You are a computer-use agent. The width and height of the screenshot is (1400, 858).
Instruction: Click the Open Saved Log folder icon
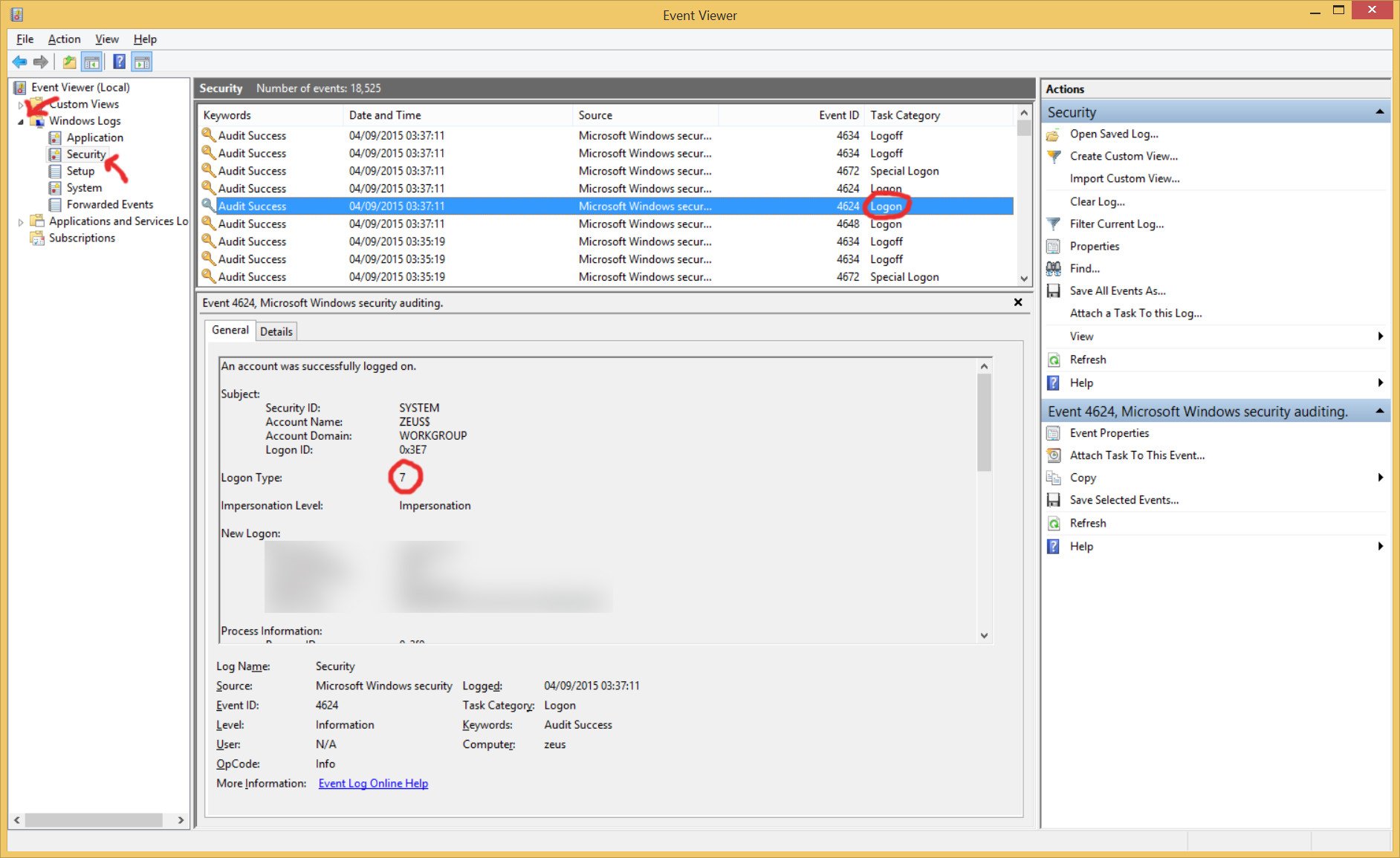click(x=1054, y=134)
